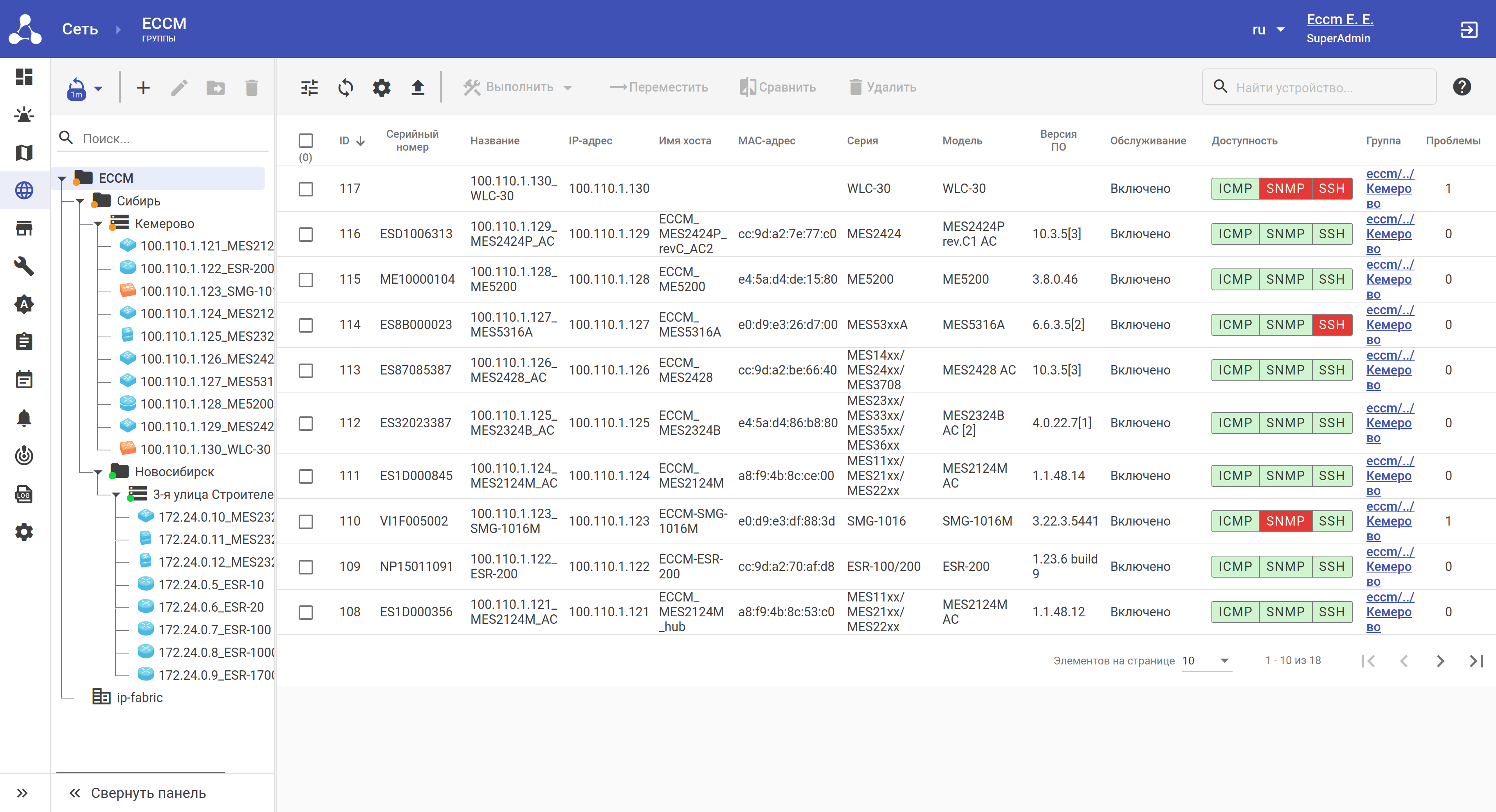Open the wrench tools icon in sidebar
The width and height of the screenshot is (1496, 812).
coord(24,266)
